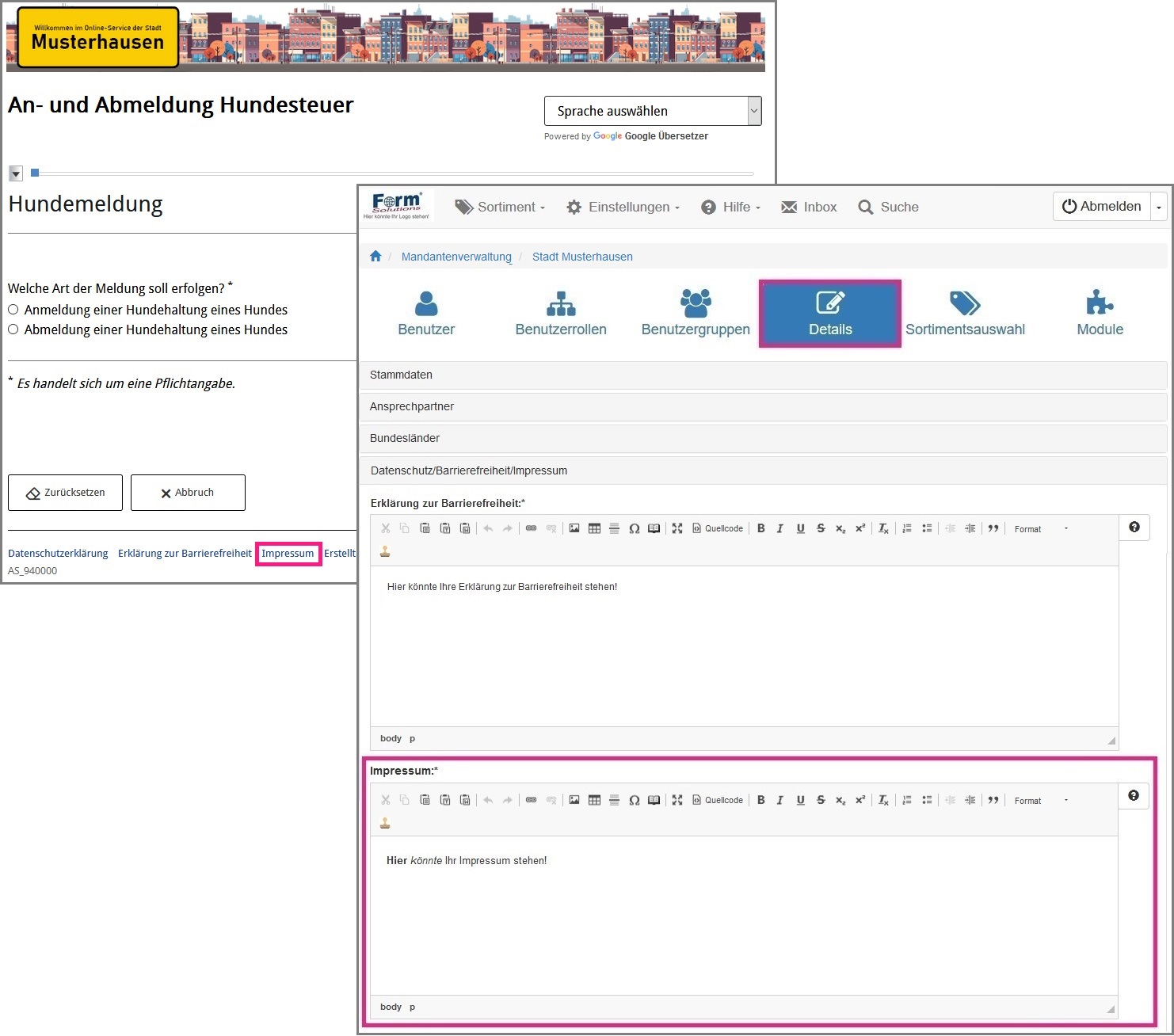Insert special character Omega in the Barrierefreiheit editor
The height and width of the screenshot is (1036, 1174).
634,528
